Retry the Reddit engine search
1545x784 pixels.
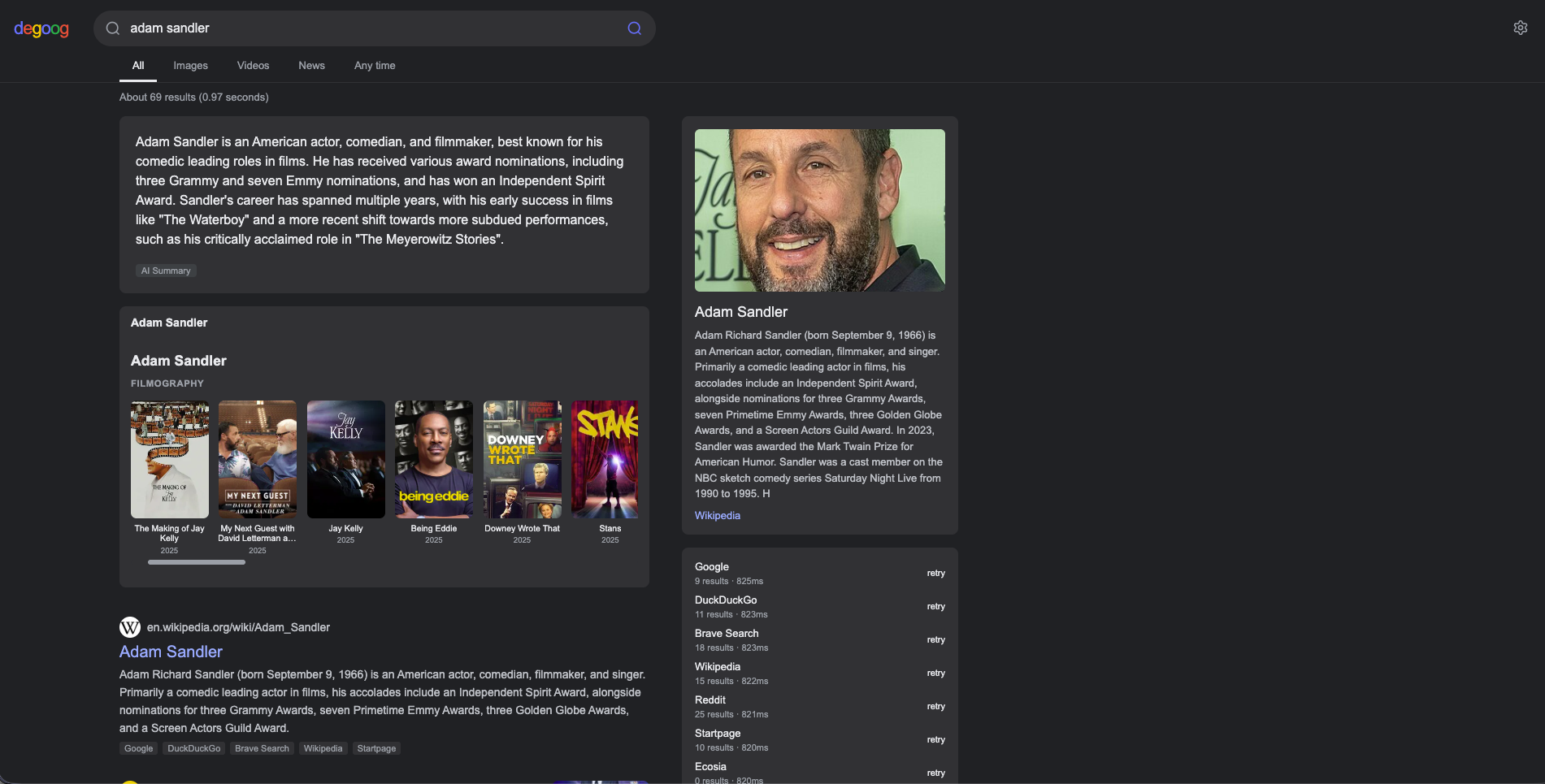[x=935, y=707]
